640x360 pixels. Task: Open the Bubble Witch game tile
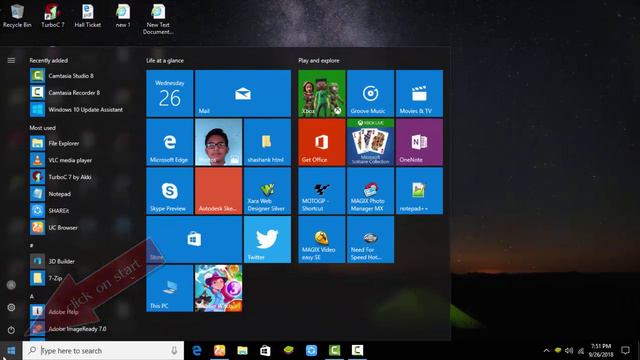[218, 288]
